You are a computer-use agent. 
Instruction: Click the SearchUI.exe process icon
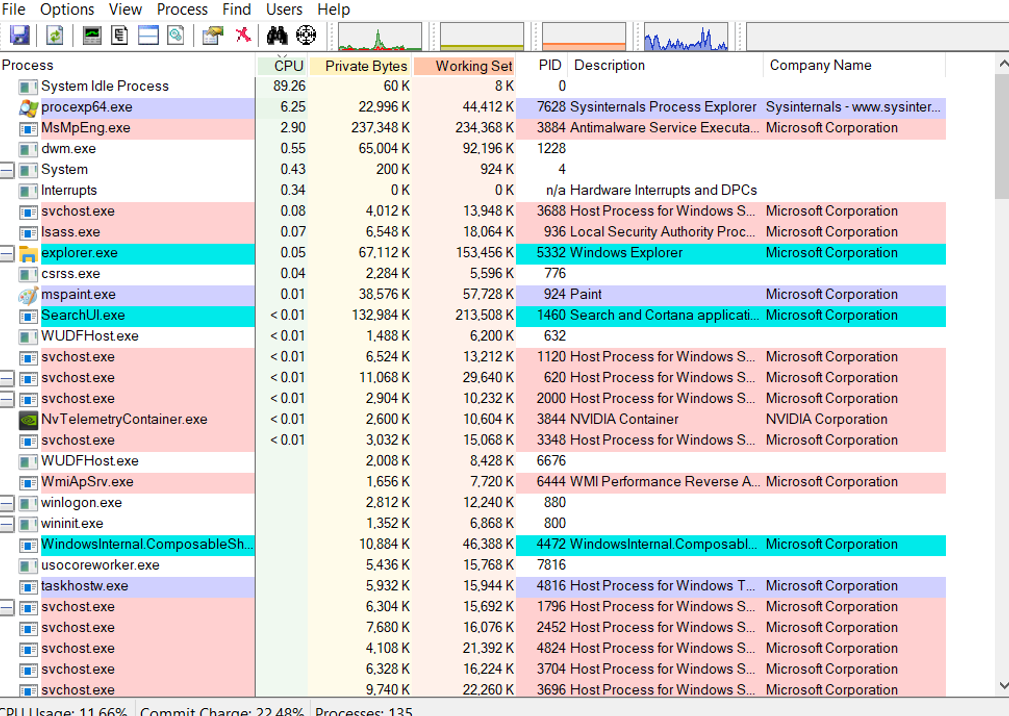(x=28, y=316)
